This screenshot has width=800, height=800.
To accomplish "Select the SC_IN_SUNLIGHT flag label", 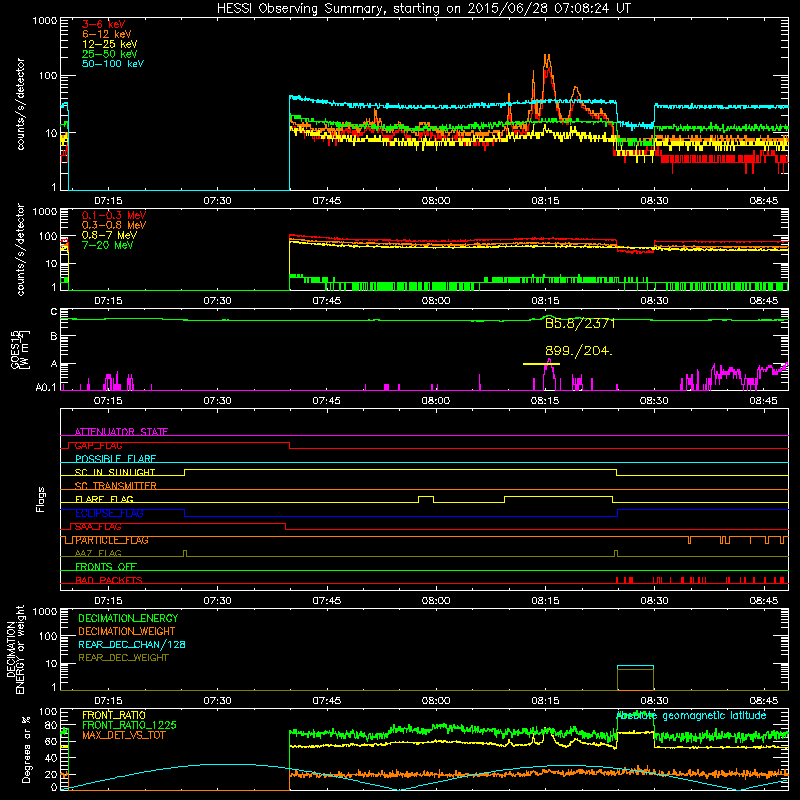I will pyautogui.click(x=115, y=472).
